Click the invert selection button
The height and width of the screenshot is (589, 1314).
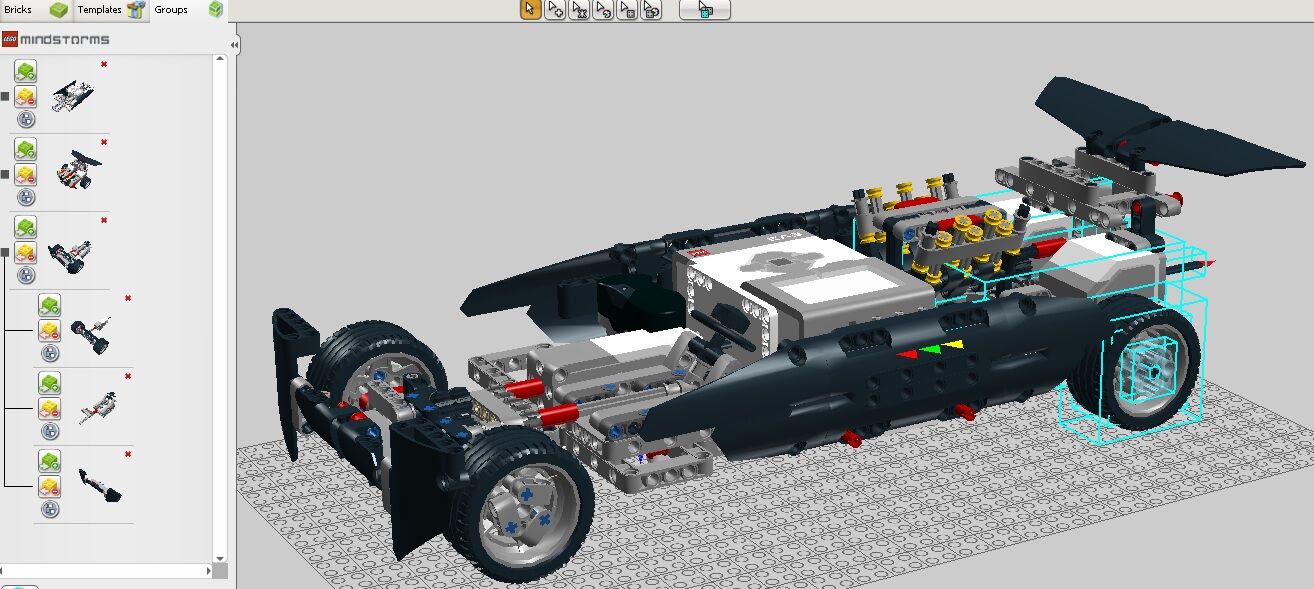coord(705,10)
